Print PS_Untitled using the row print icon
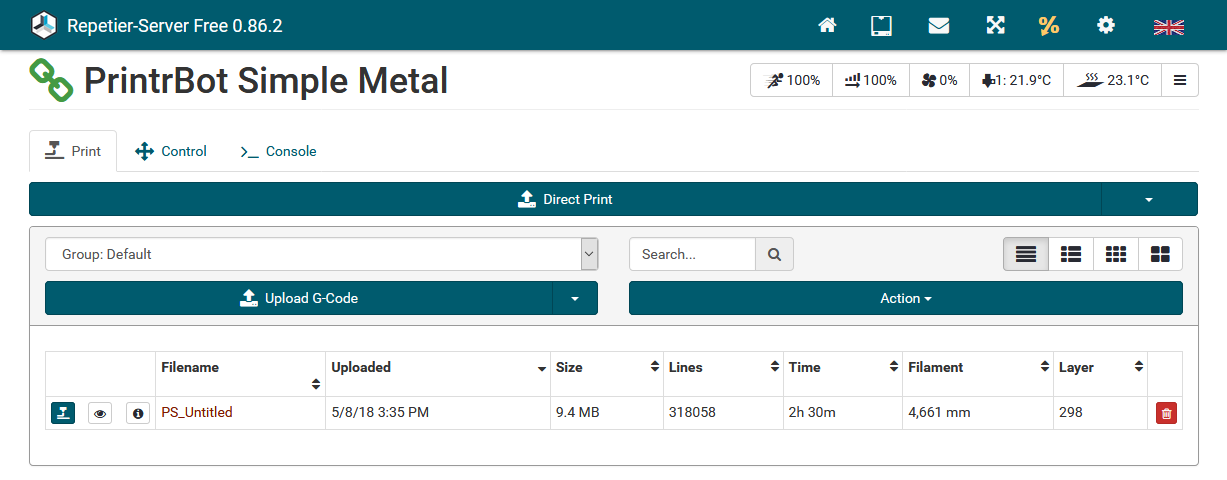The image size is (1227, 480). point(63,412)
